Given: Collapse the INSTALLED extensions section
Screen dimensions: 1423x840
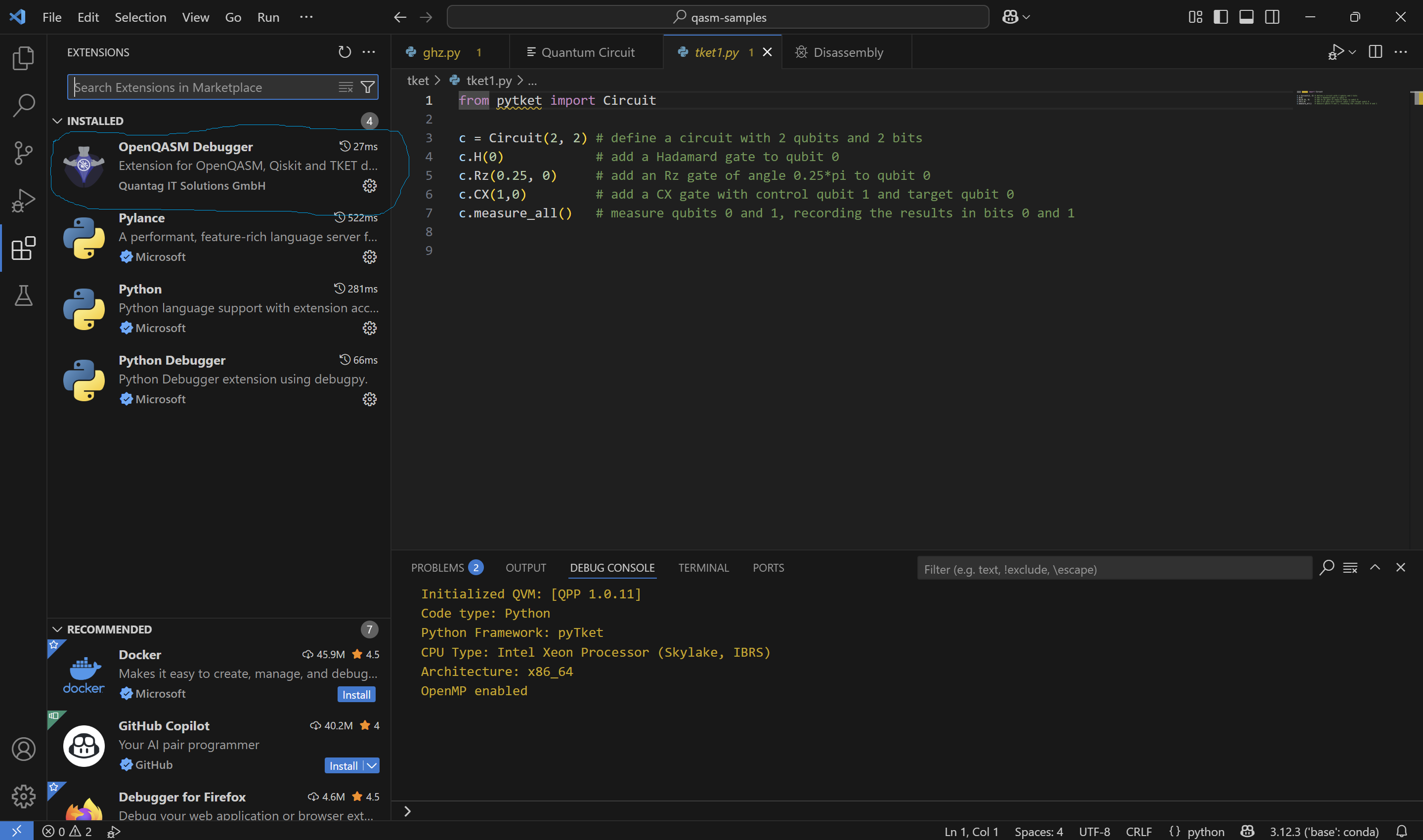Looking at the screenshot, I should [x=57, y=121].
